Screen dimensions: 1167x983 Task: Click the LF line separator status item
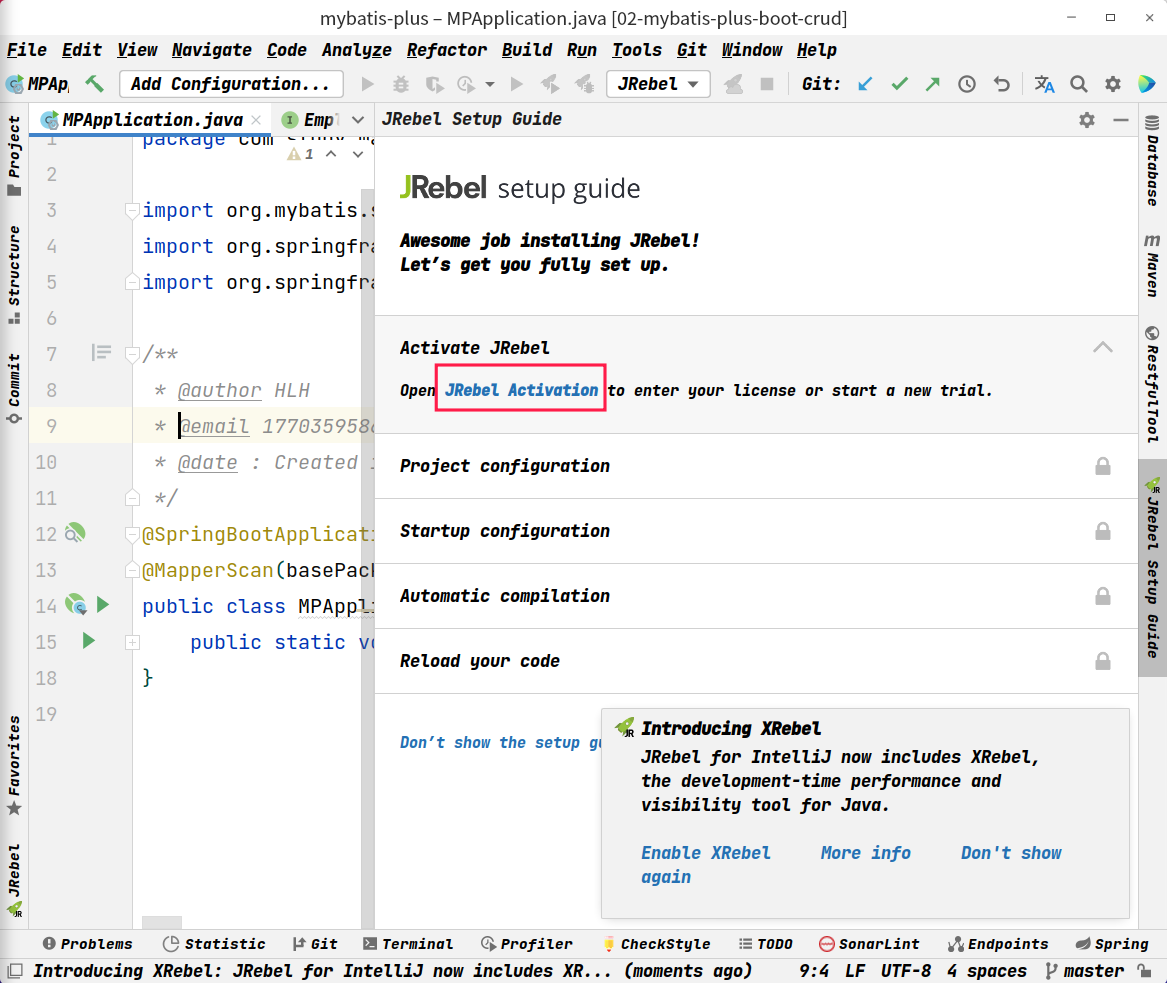coord(854,970)
